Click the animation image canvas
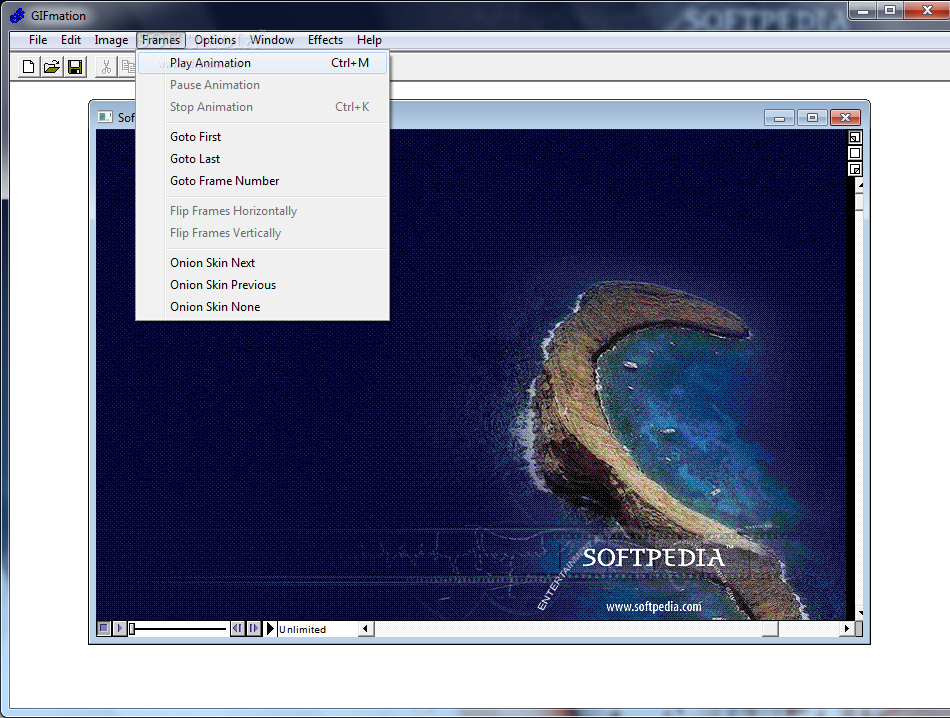 pyautogui.click(x=471, y=374)
